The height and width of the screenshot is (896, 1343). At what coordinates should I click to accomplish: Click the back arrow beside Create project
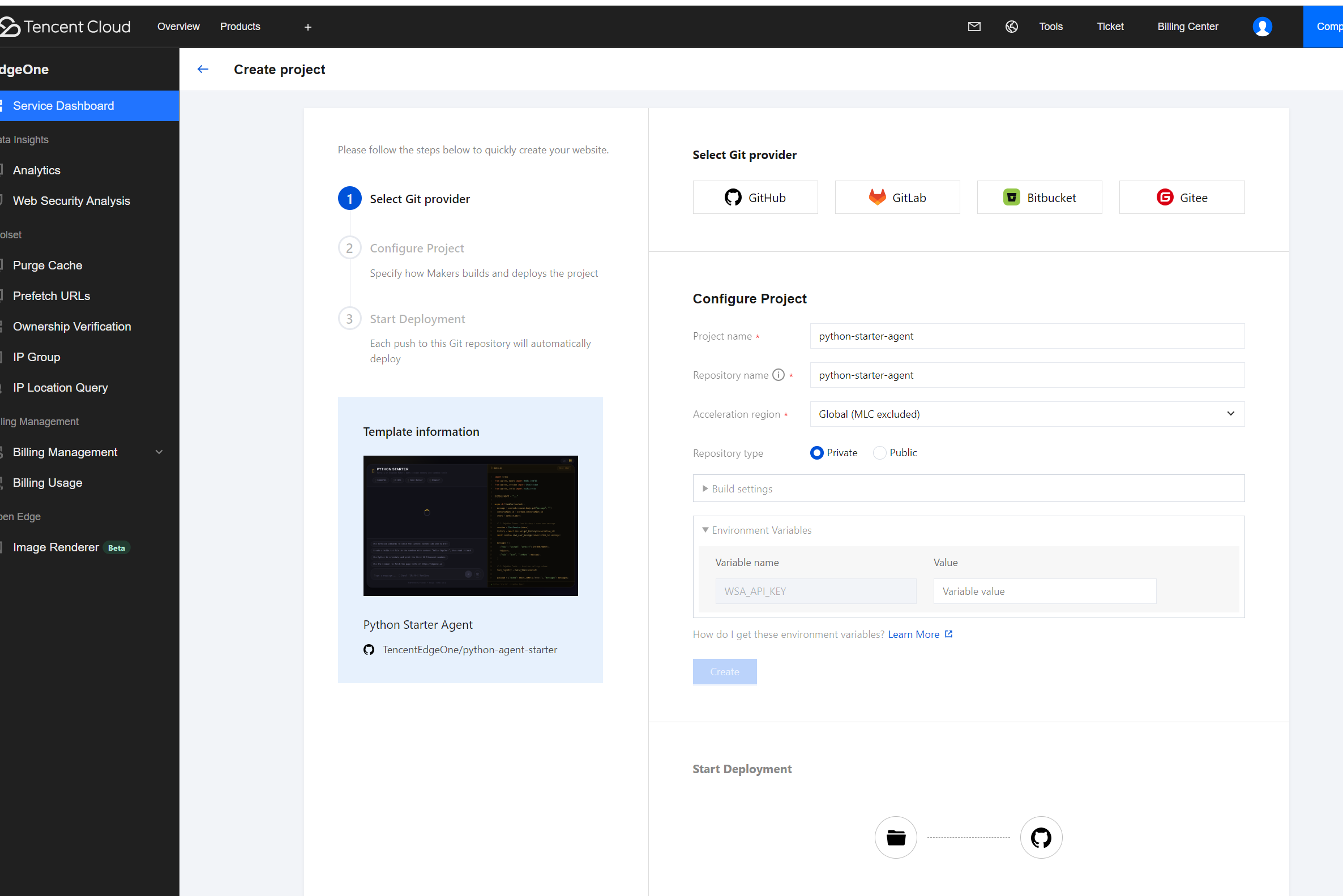click(203, 69)
